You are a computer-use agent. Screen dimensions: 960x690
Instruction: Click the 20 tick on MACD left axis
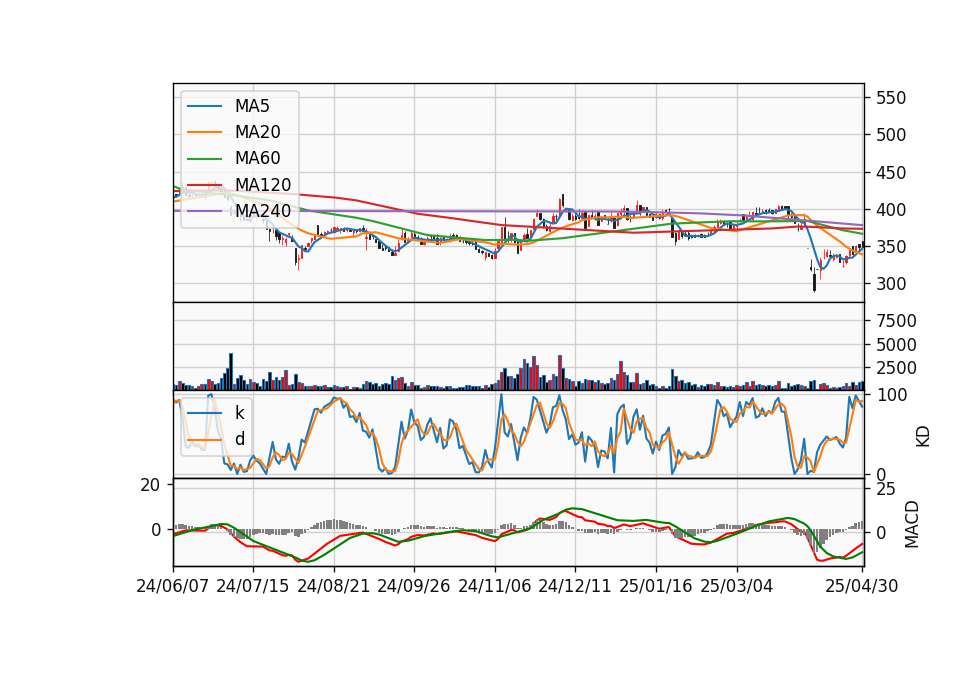[150, 485]
